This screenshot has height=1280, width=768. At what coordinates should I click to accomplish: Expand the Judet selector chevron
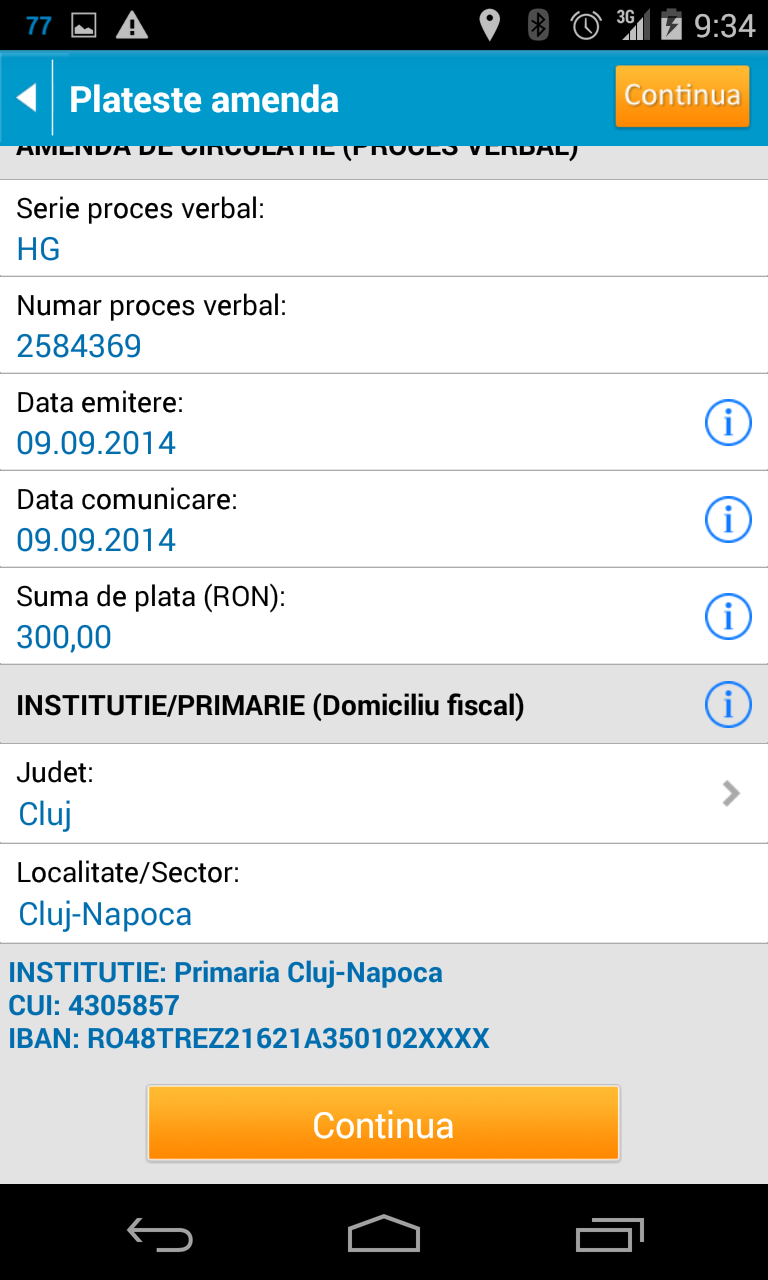(x=731, y=794)
